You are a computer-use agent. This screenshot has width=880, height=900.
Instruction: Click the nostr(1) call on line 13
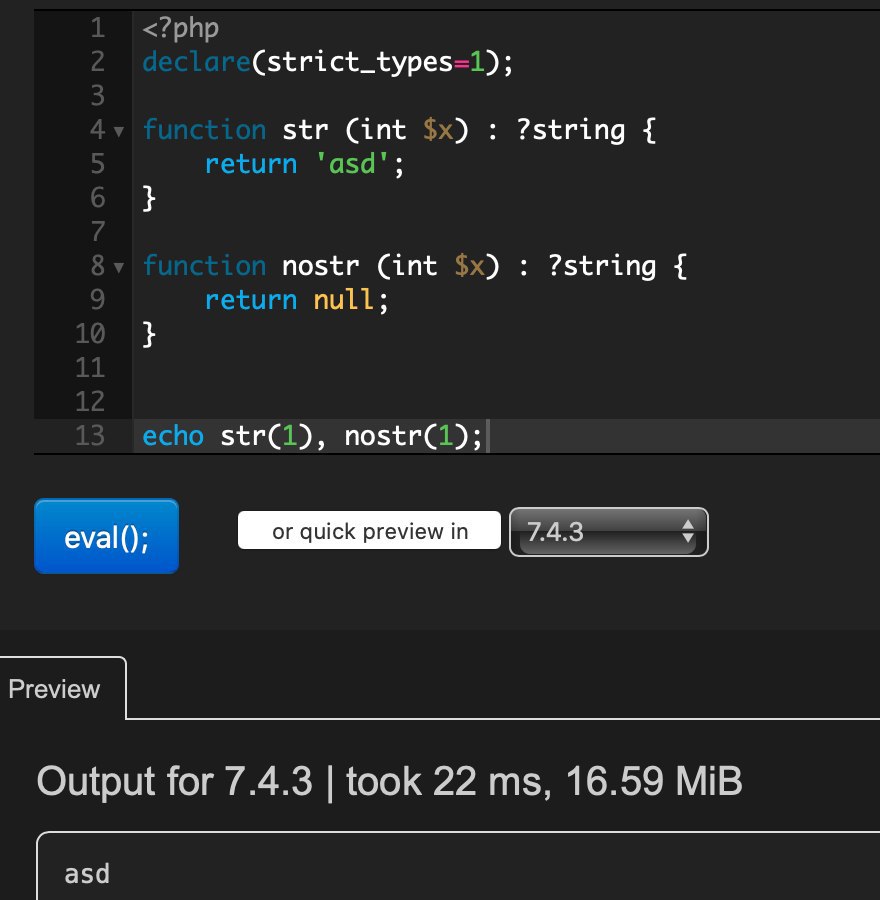pyautogui.click(x=406, y=436)
